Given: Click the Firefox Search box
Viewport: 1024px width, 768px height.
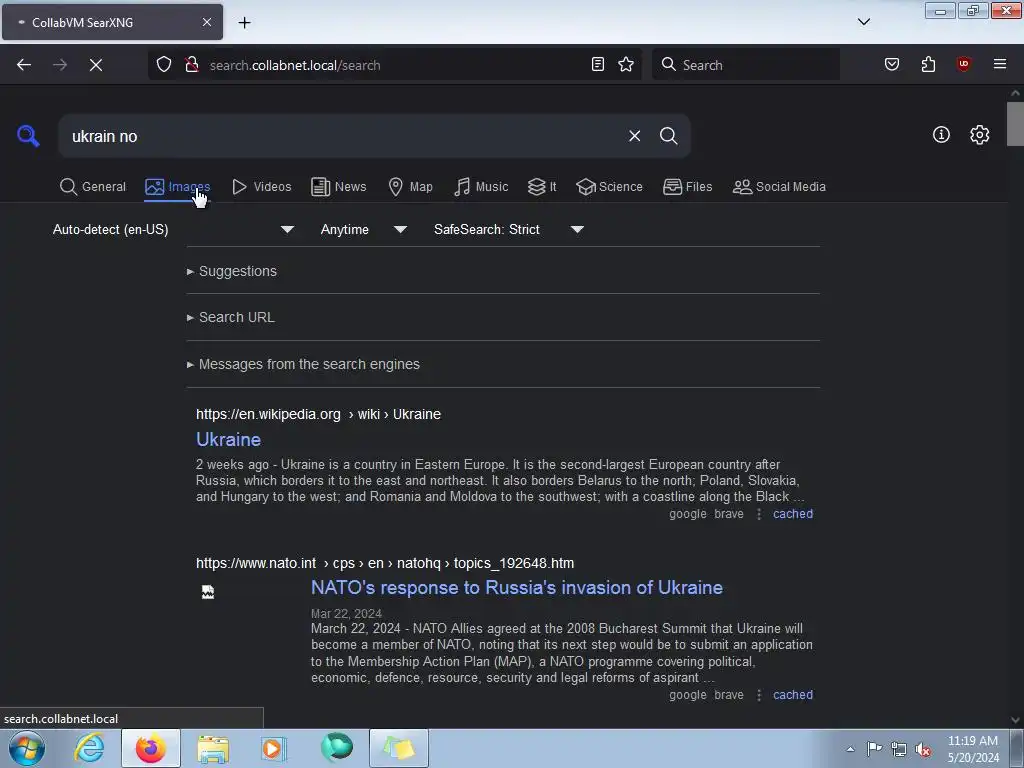Looking at the screenshot, I should tap(746, 65).
